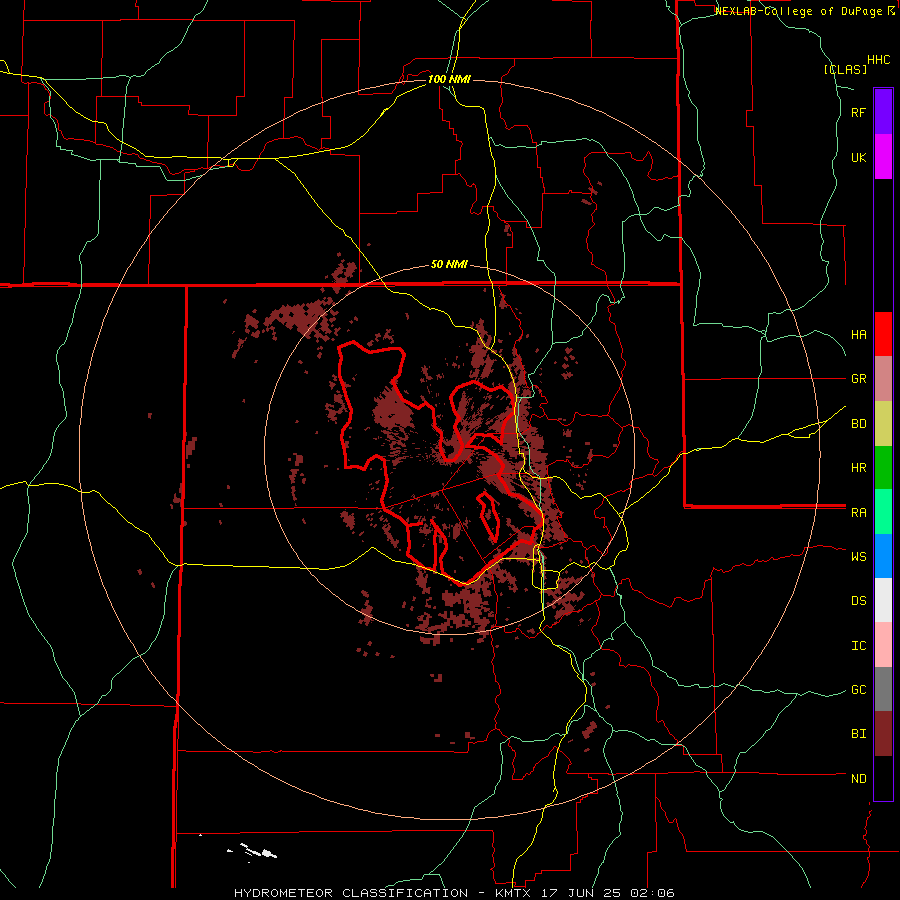900x900 pixels.
Task: Click the UK magenta legend swatch
Action: tap(883, 157)
